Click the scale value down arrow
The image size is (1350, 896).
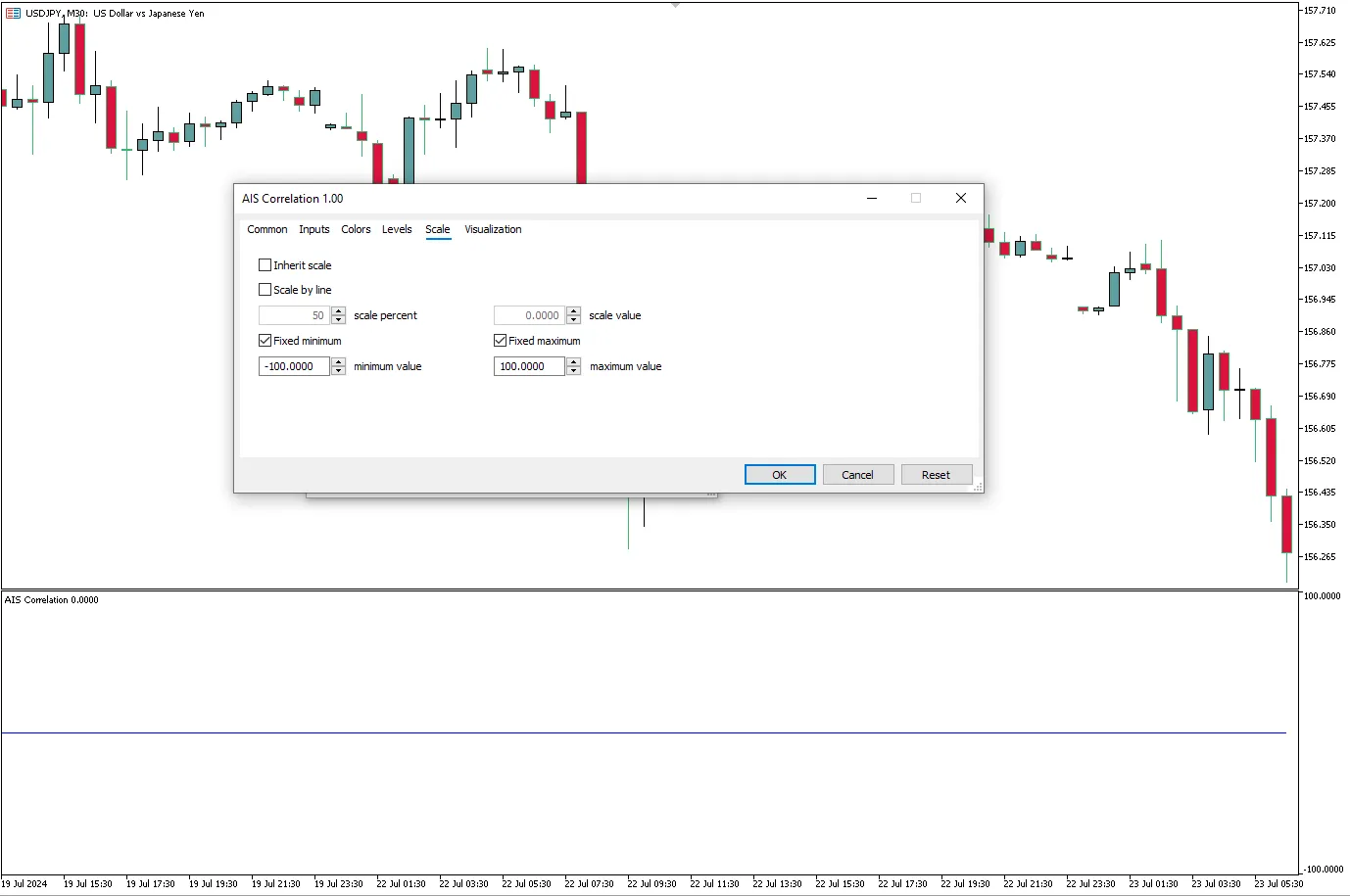tap(574, 320)
